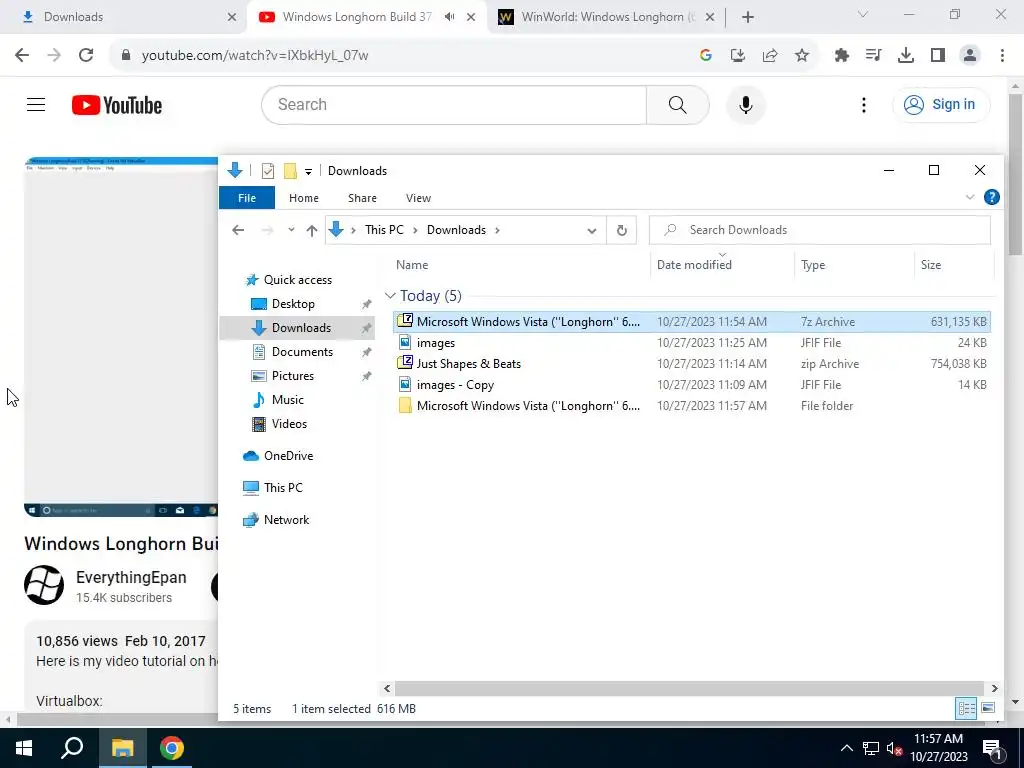Open Chrome's three-dot menu
This screenshot has width=1024, height=768.
point(1002,56)
